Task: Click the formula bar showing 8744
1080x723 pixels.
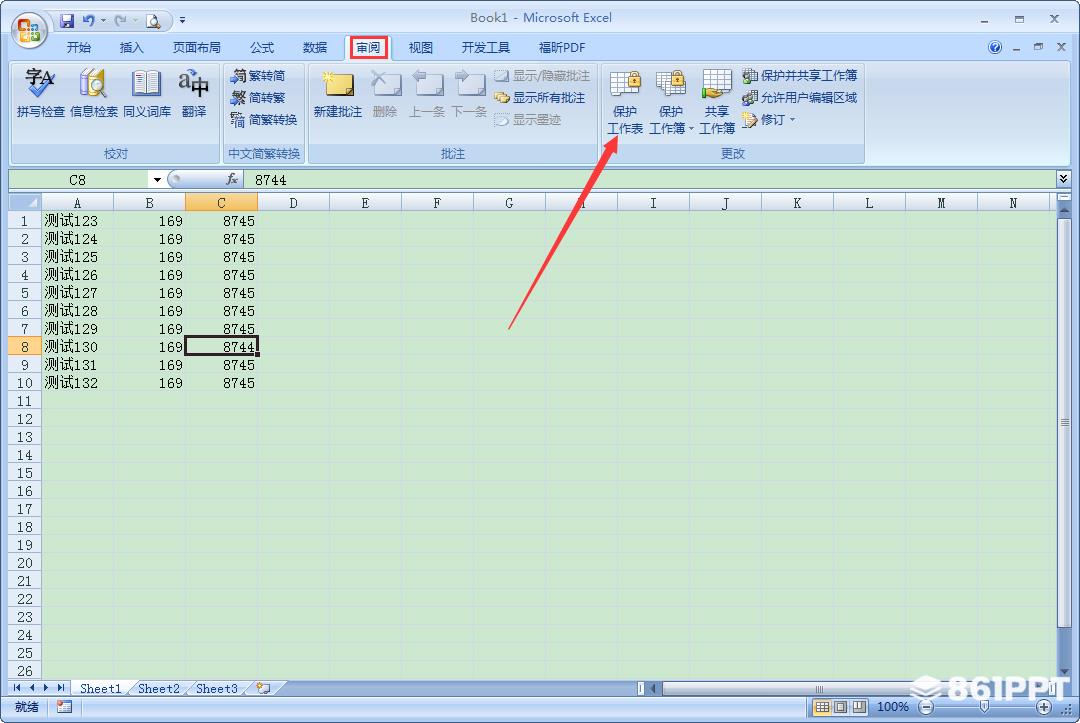Action: point(651,180)
